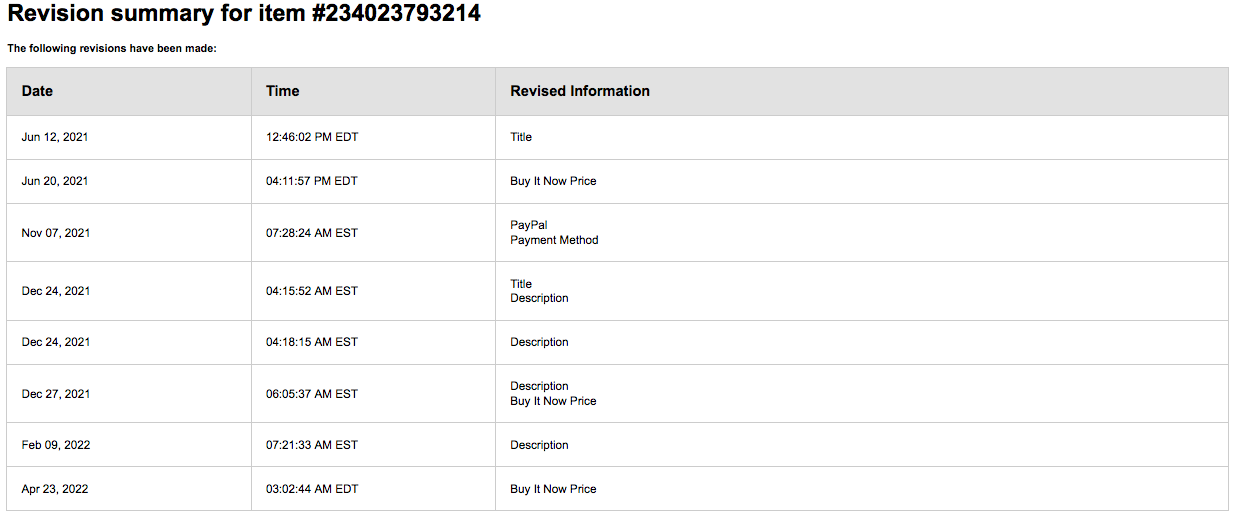
Task: Click Buy It Now Price for Dec 27
Action: [553, 401]
